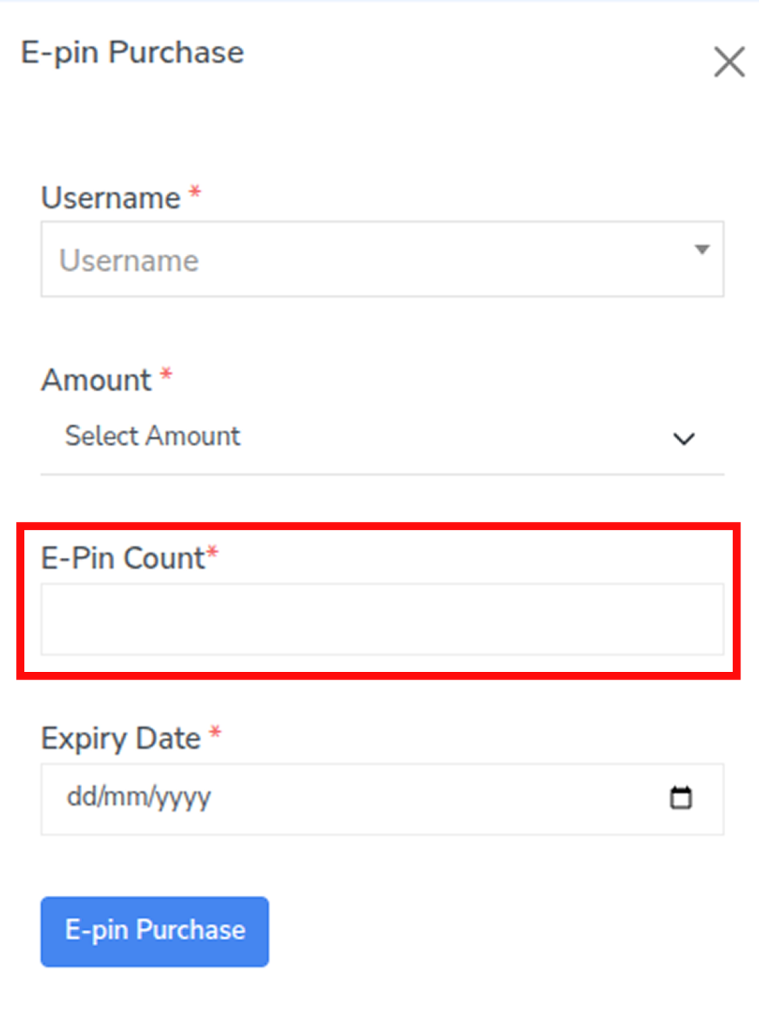Click the Expiry Date label
The height and width of the screenshot is (1024, 759).
point(120,739)
